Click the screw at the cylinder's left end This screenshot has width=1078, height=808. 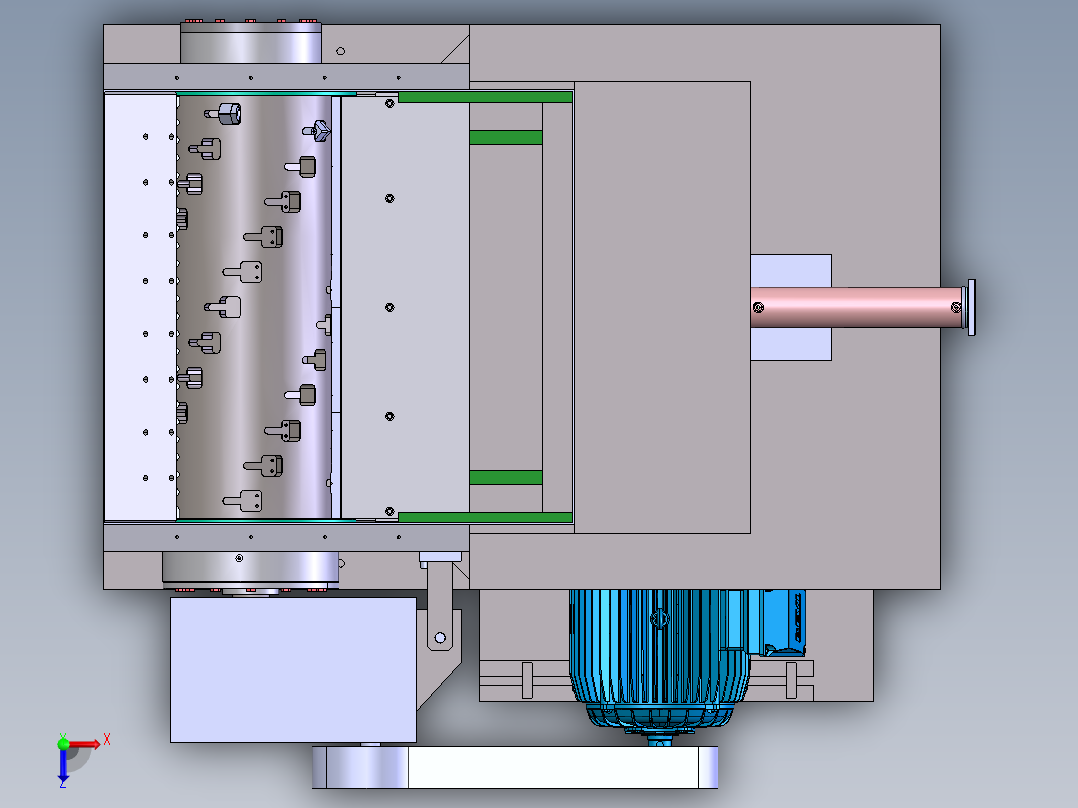pyautogui.click(x=758, y=307)
